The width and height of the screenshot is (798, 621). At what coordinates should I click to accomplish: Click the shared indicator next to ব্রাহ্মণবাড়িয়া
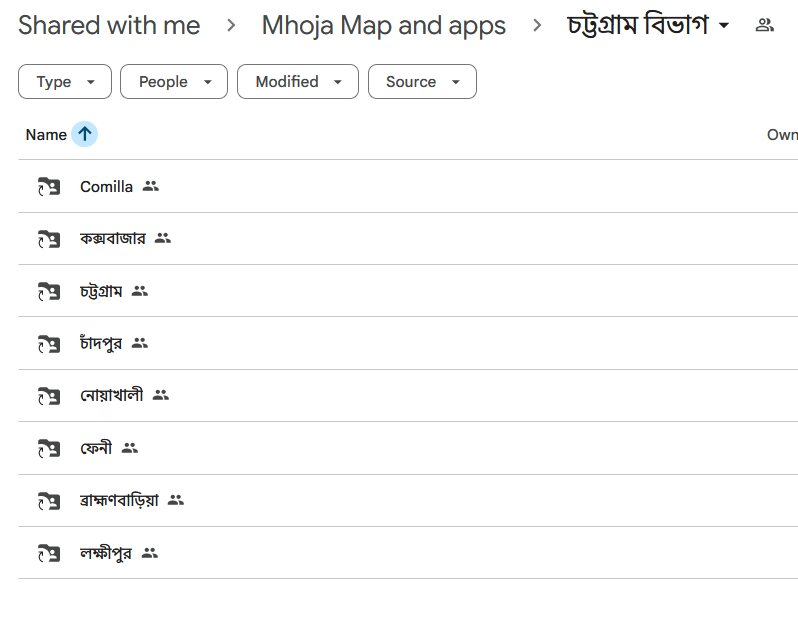tap(176, 500)
